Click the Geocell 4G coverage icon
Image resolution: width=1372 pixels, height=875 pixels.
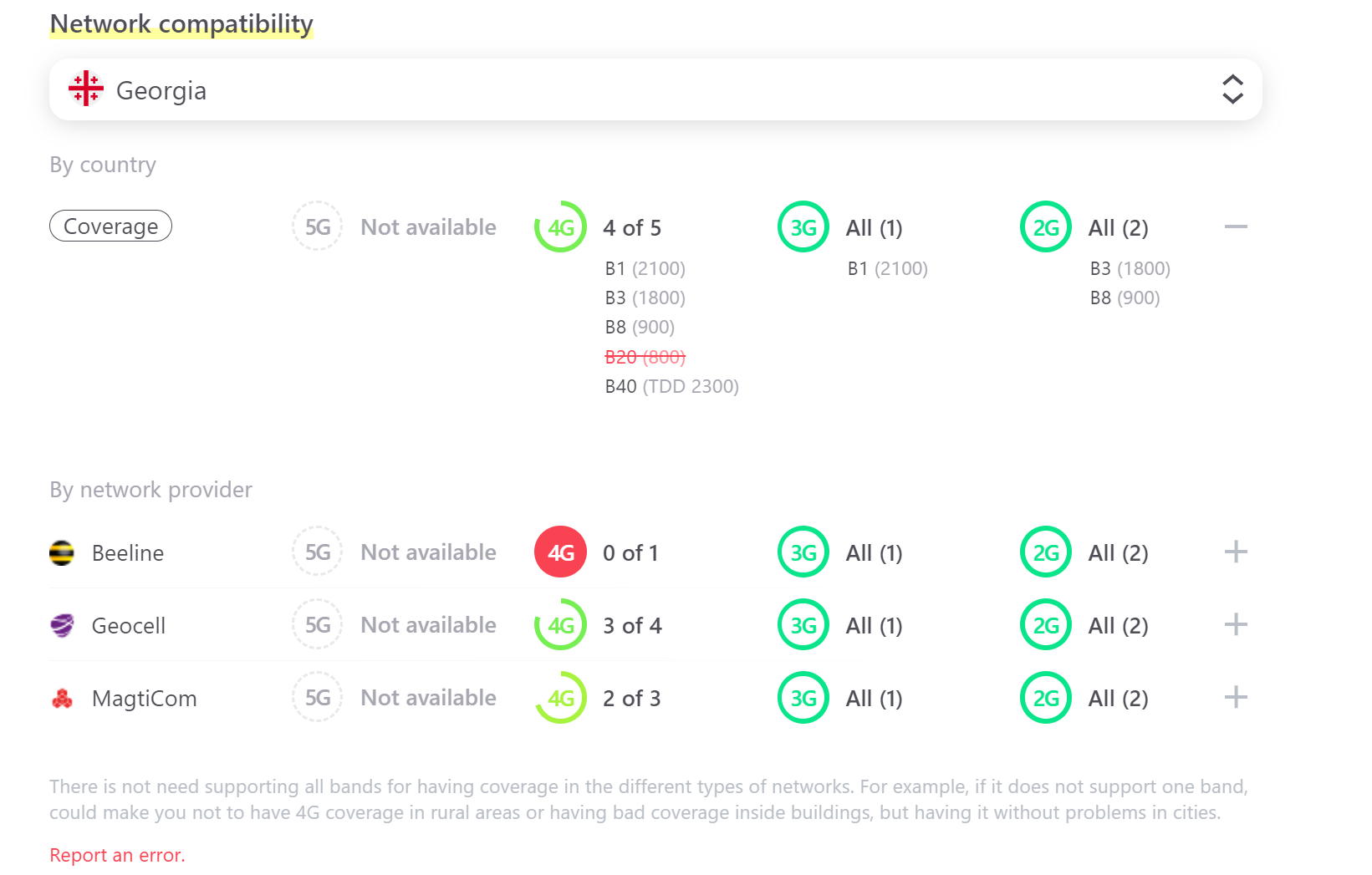(x=560, y=625)
